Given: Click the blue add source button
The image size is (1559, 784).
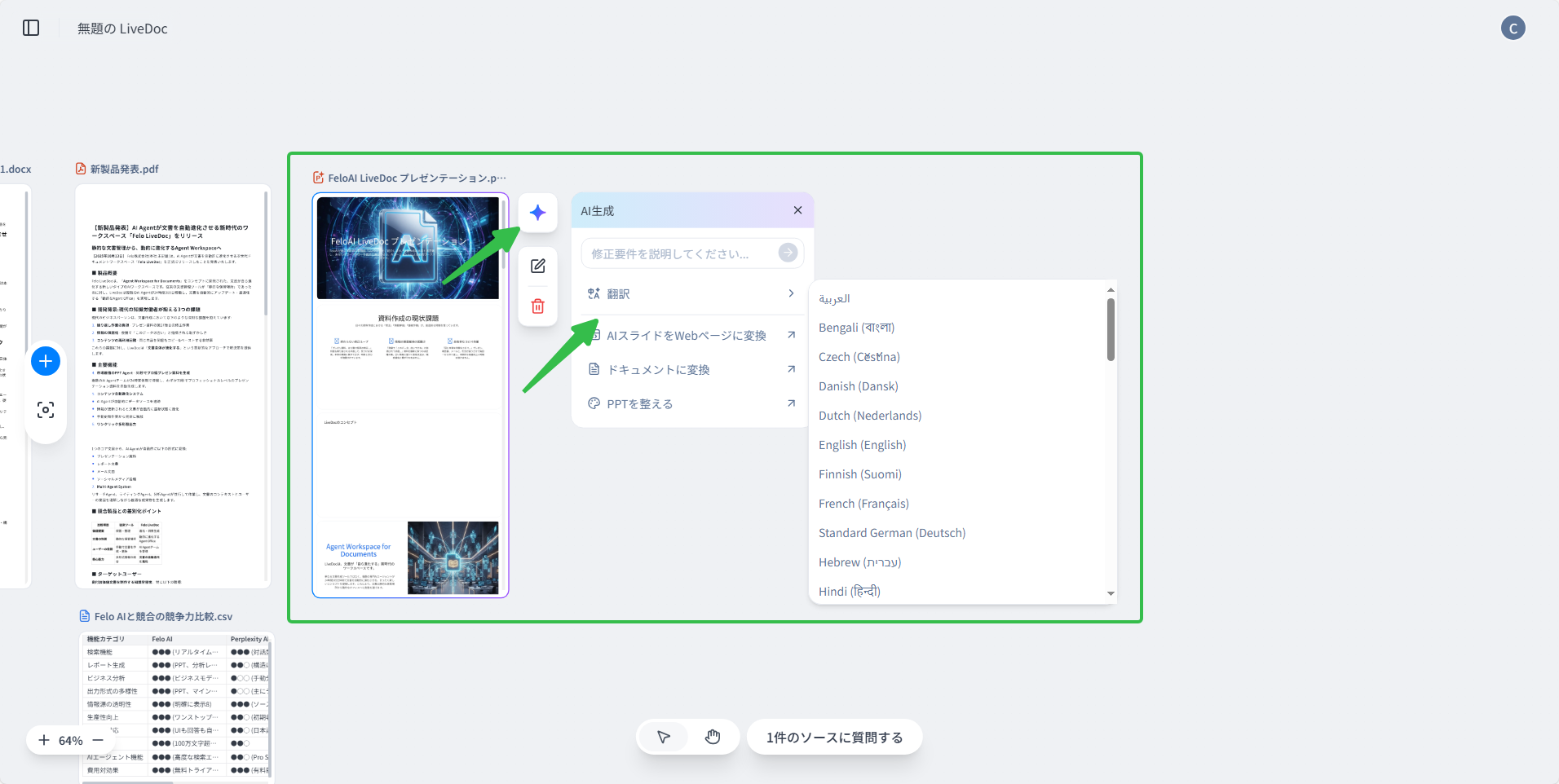Looking at the screenshot, I should pos(46,361).
